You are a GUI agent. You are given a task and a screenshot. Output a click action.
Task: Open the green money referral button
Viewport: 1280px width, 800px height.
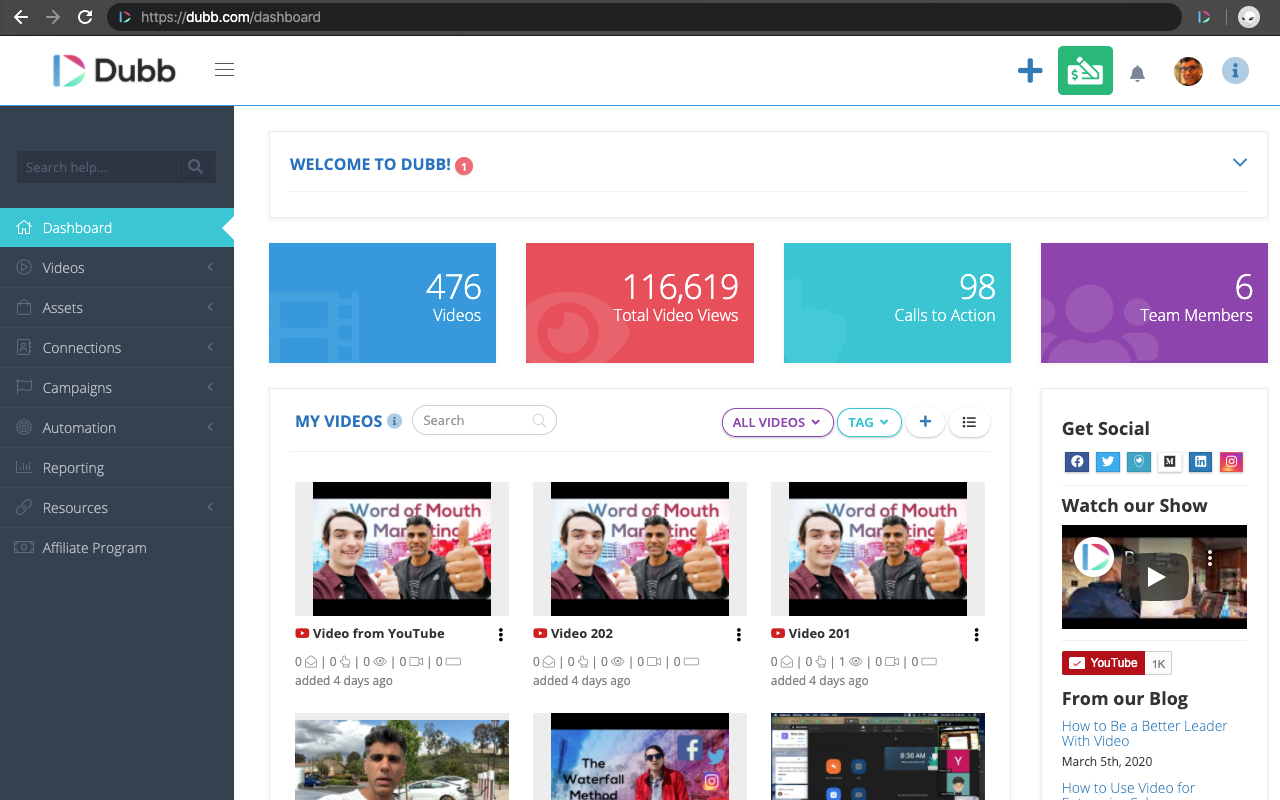tap(1085, 71)
